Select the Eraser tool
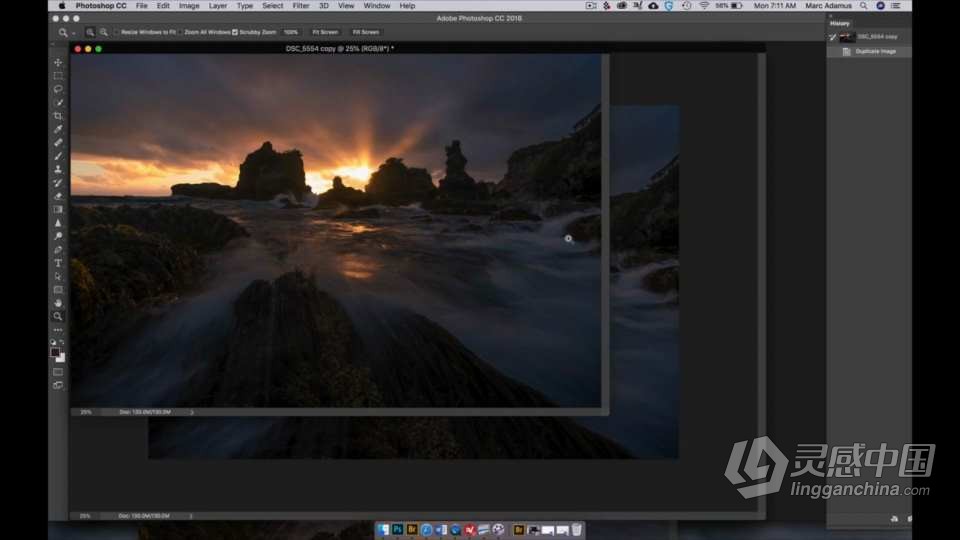This screenshot has height=540, width=960. click(58, 197)
